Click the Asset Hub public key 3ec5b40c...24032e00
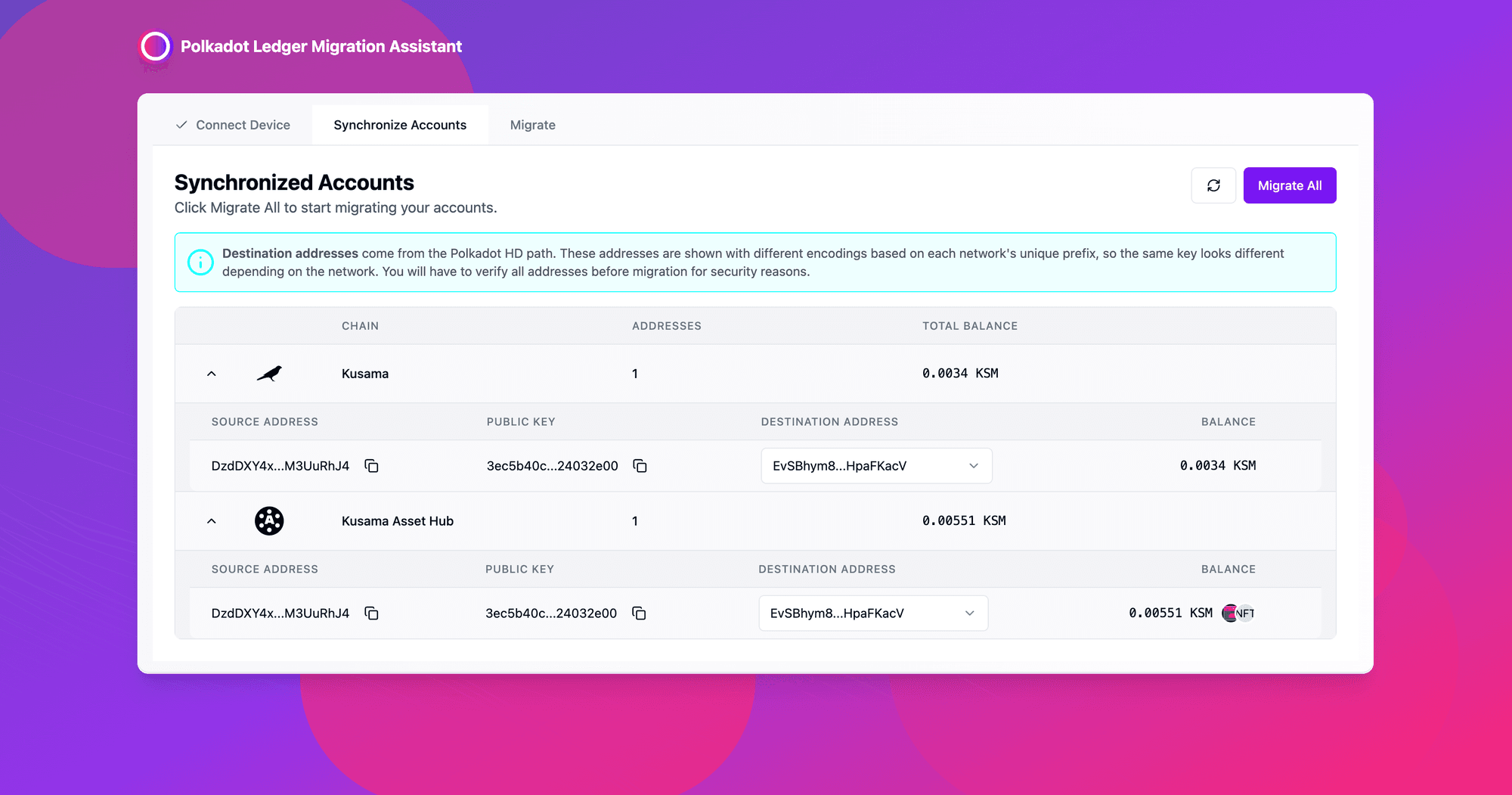The height and width of the screenshot is (795, 1512). 551,613
